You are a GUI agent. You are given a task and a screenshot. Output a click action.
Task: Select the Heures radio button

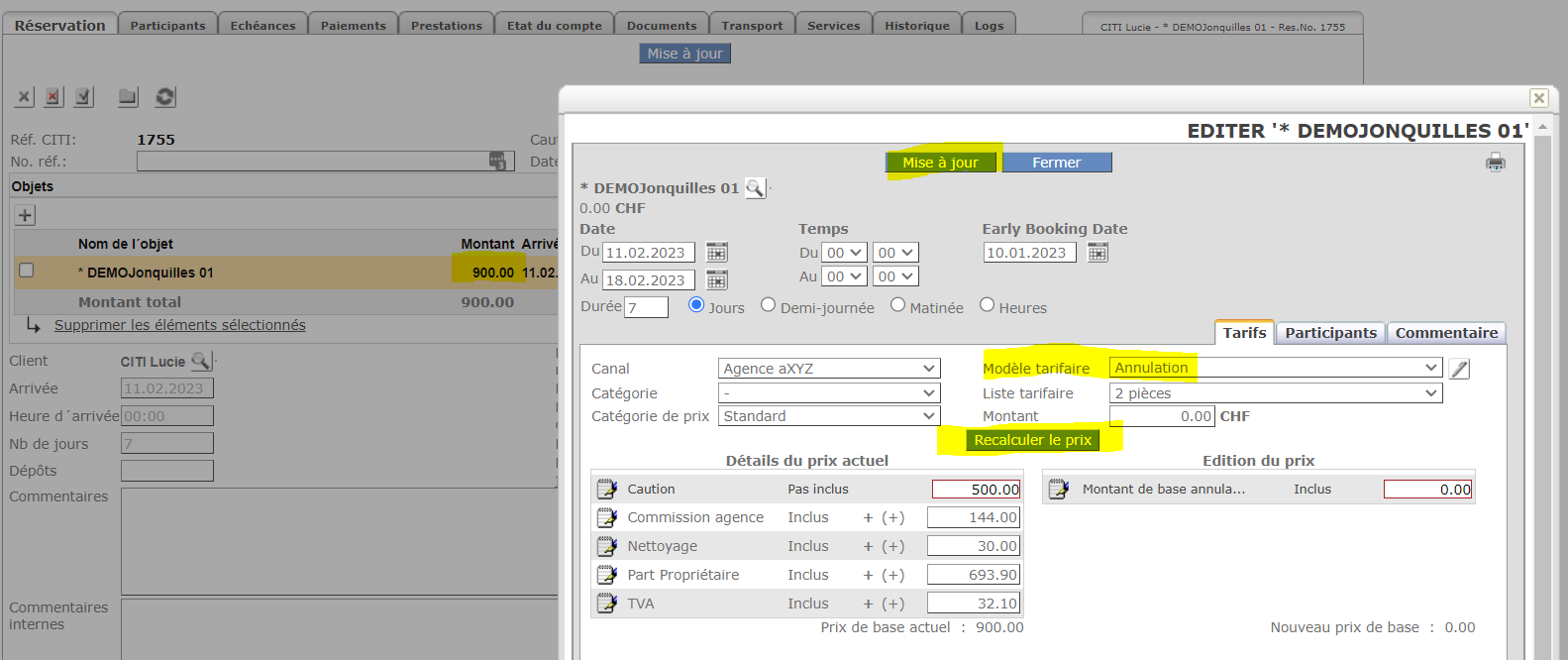(987, 305)
